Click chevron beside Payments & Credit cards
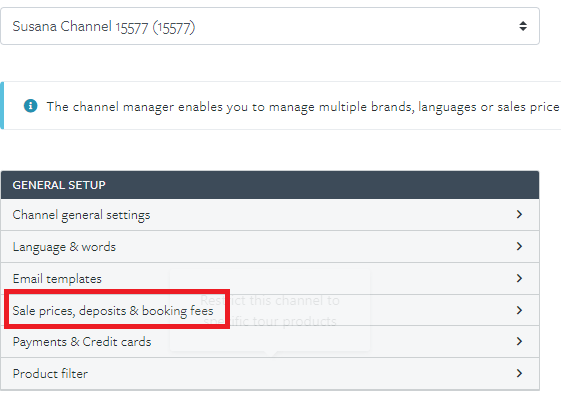The image size is (561, 397). [x=519, y=341]
